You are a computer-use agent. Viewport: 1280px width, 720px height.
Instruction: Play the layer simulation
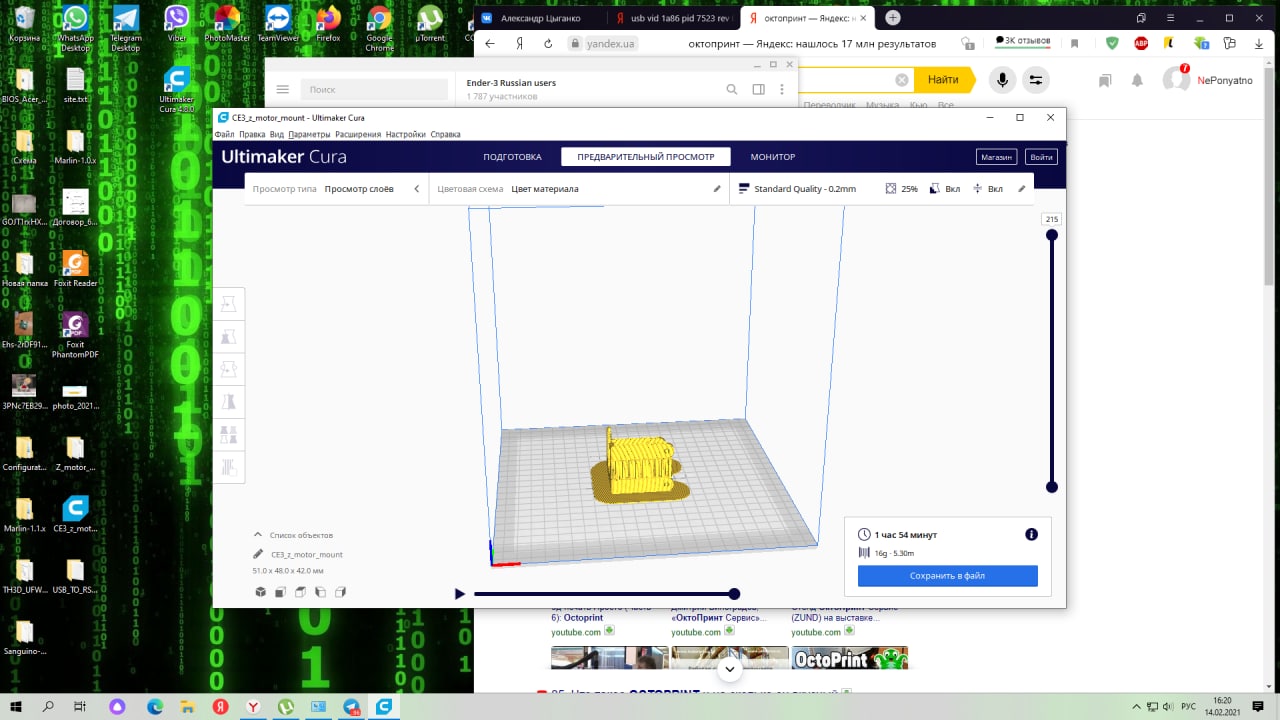click(x=460, y=594)
